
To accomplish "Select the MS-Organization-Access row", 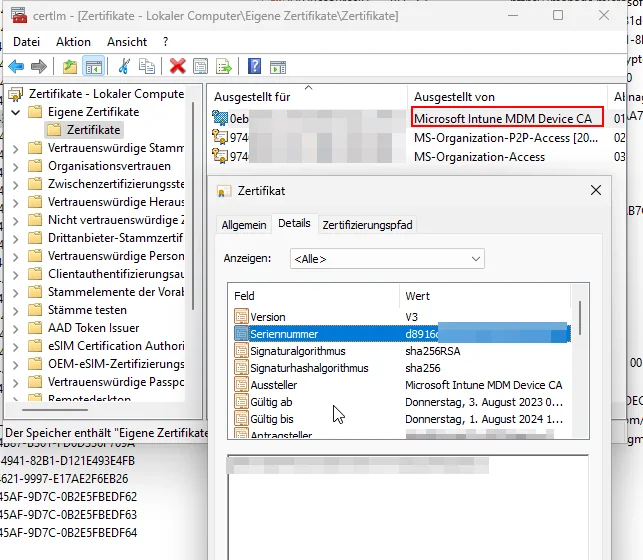I will tap(418, 157).
